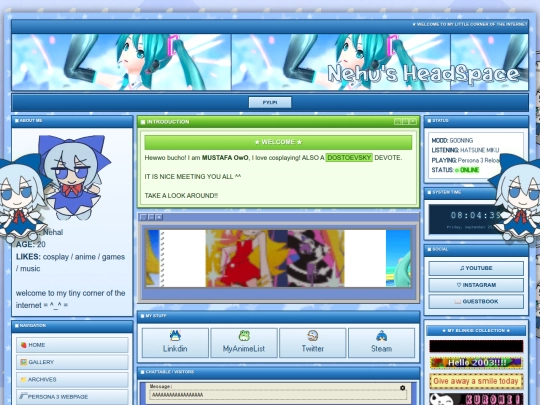The image size is (540, 405).
Task: Click the folder icon next to ARCHIVES
Action: click(x=23, y=380)
